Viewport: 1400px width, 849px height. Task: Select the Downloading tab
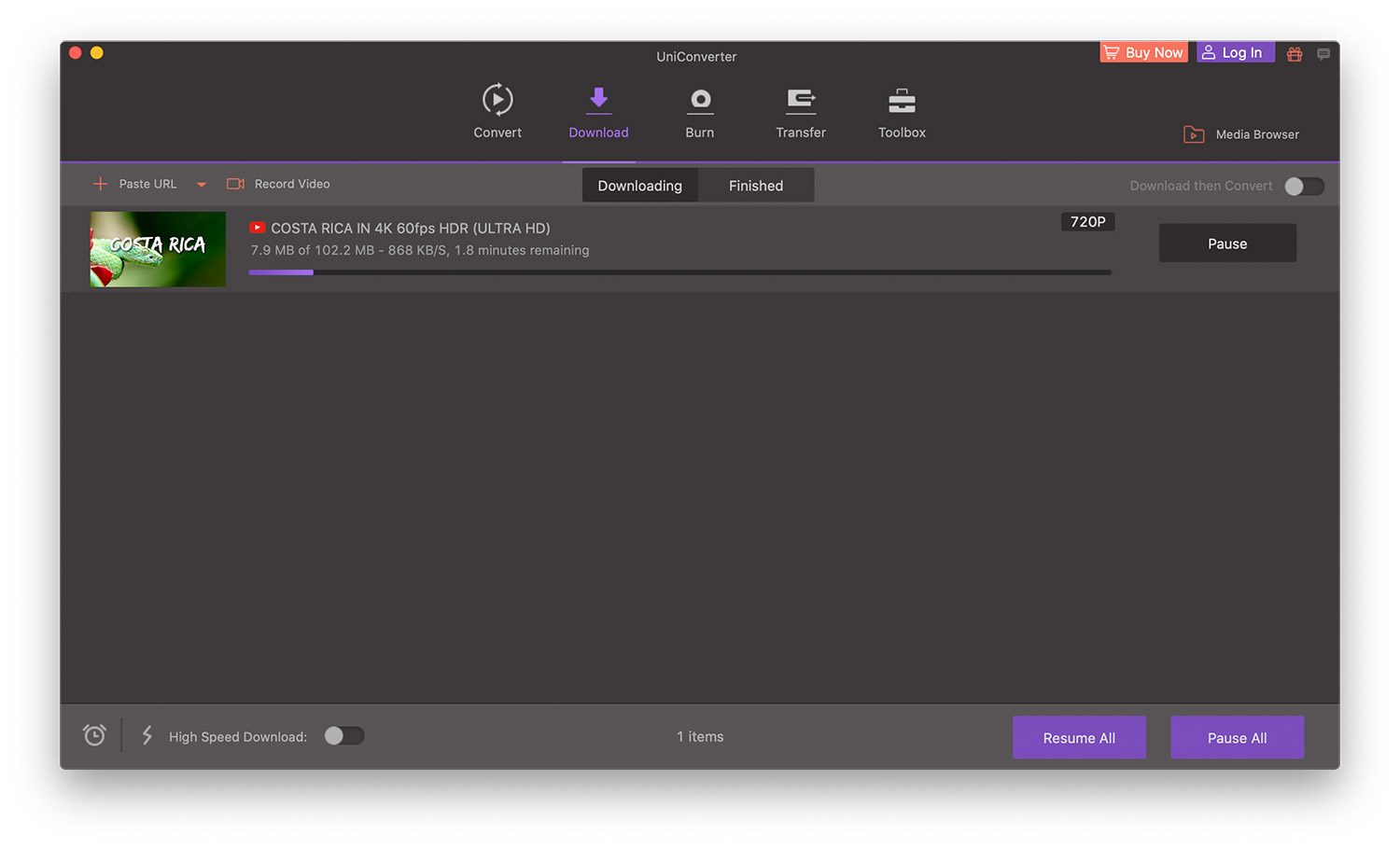point(640,186)
